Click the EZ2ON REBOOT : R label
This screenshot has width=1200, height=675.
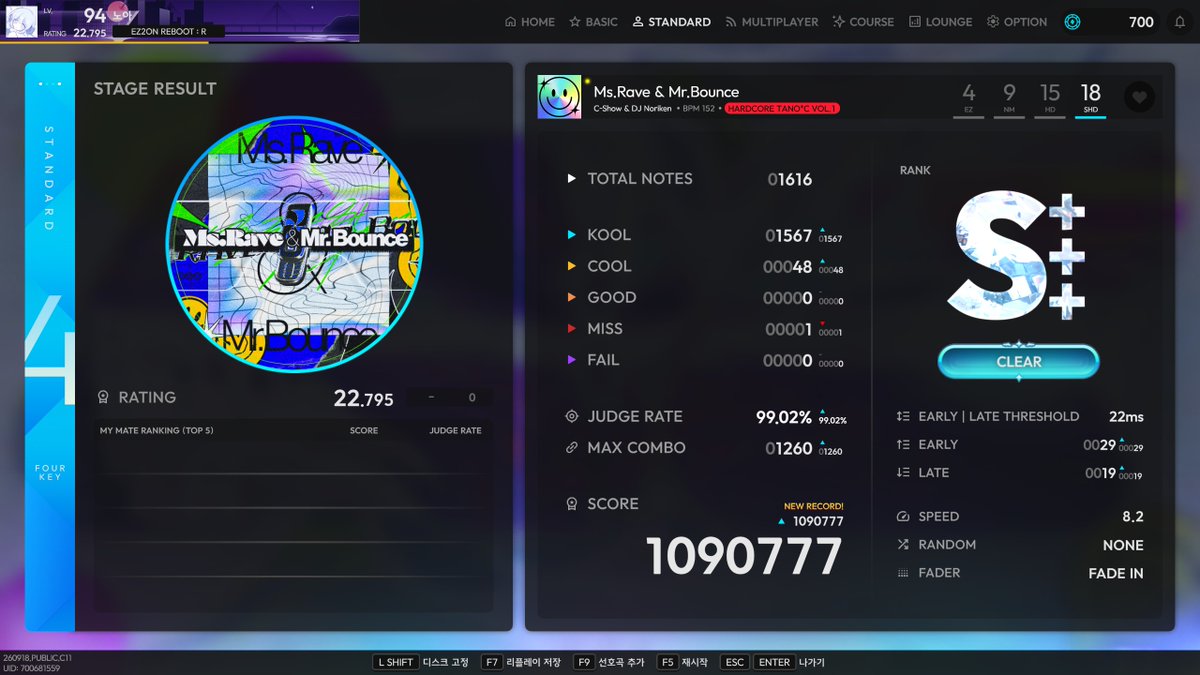point(168,32)
